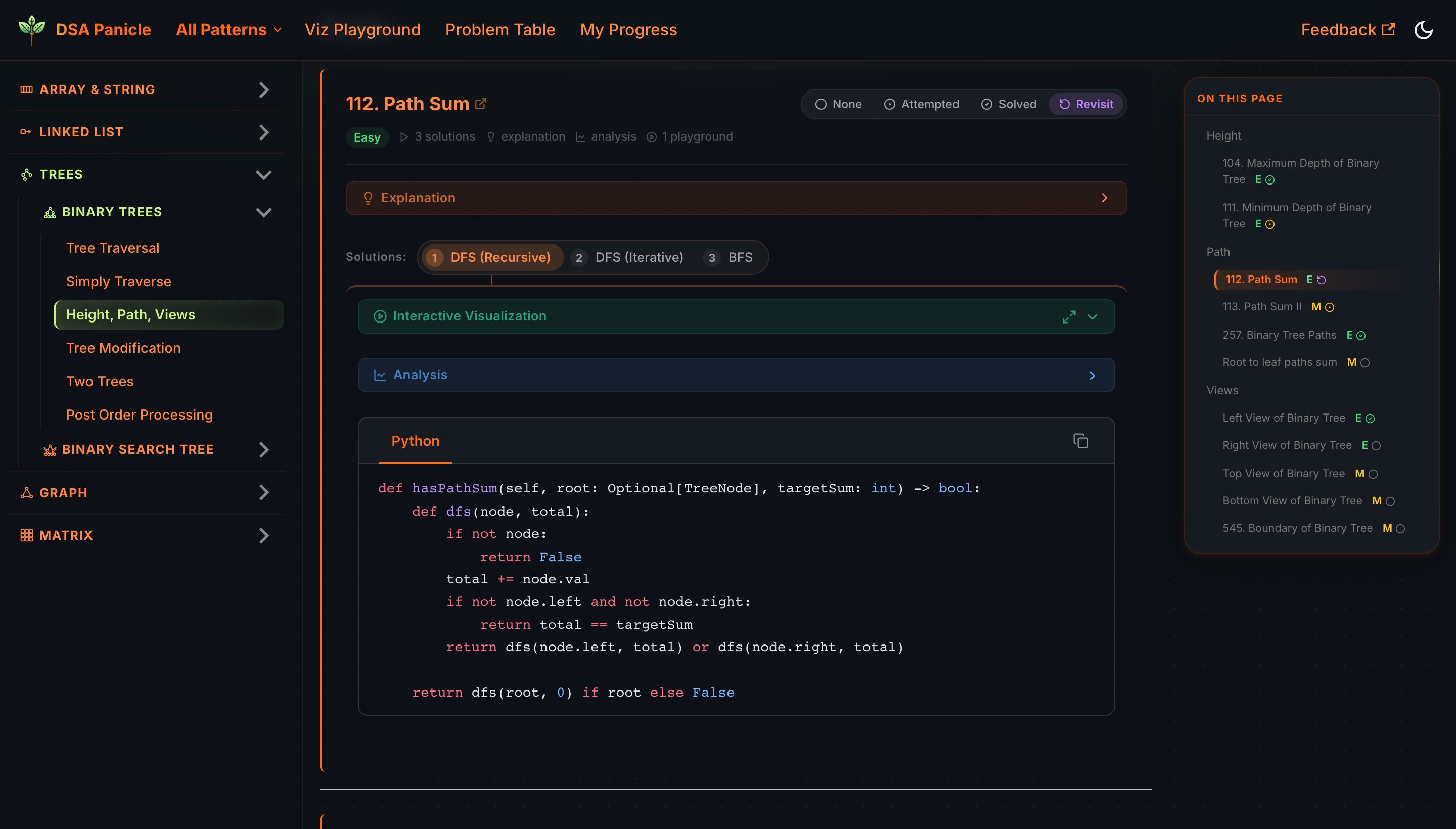Mark the problem as Solved
The width and height of the screenshot is (1456, 829).
coord(1009,104)
